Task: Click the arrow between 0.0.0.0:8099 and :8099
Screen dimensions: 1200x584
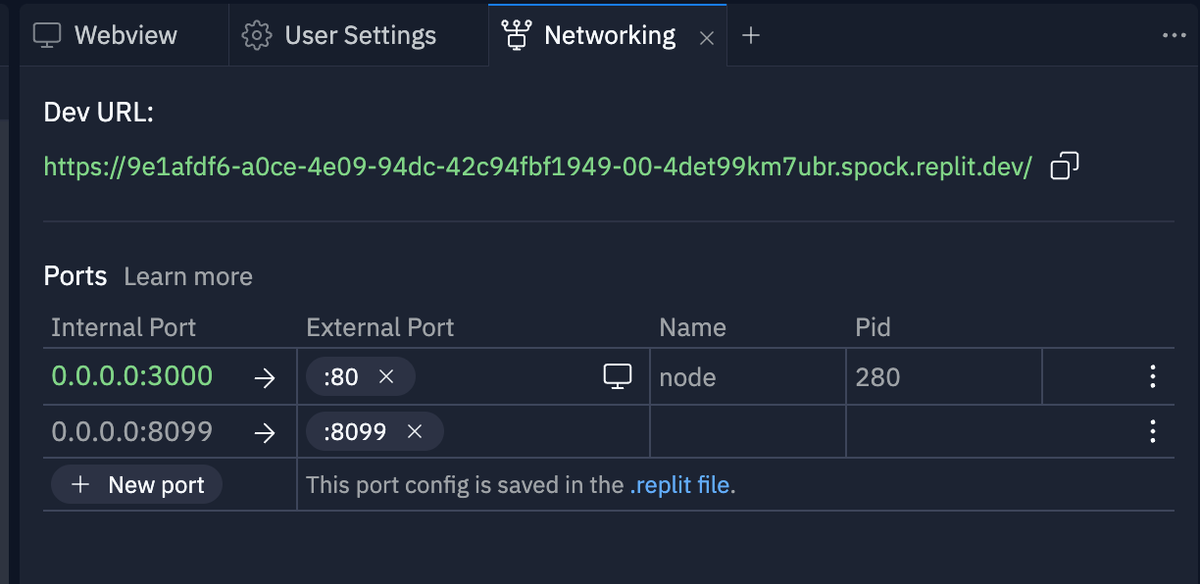Action: tap(263, 431)
